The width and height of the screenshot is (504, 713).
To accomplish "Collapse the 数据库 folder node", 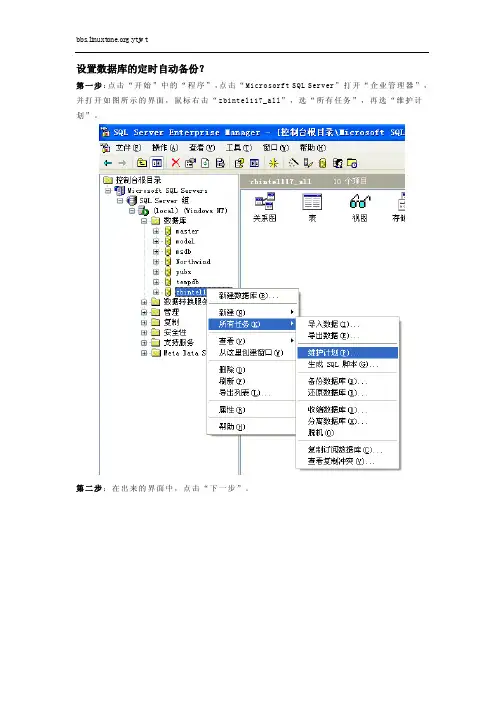I will 144,221.
